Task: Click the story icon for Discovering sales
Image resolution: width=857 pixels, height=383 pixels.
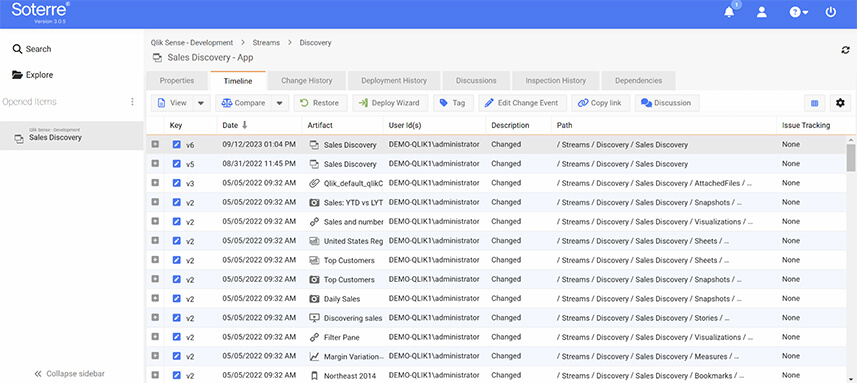Action: tap(314, 317)
